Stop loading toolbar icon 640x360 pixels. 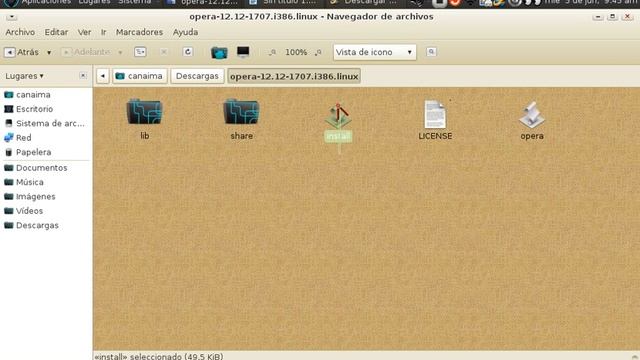[164, 52]
